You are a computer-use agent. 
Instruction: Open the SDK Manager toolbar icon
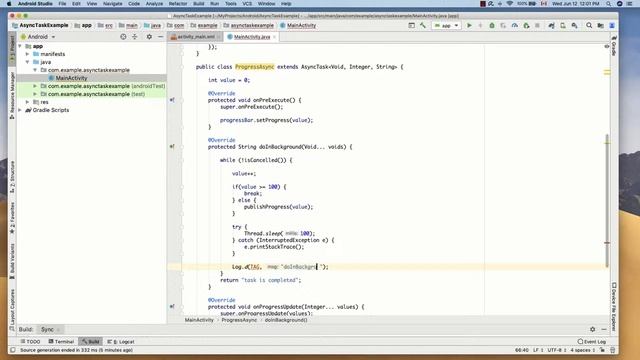tap(574, 25)
